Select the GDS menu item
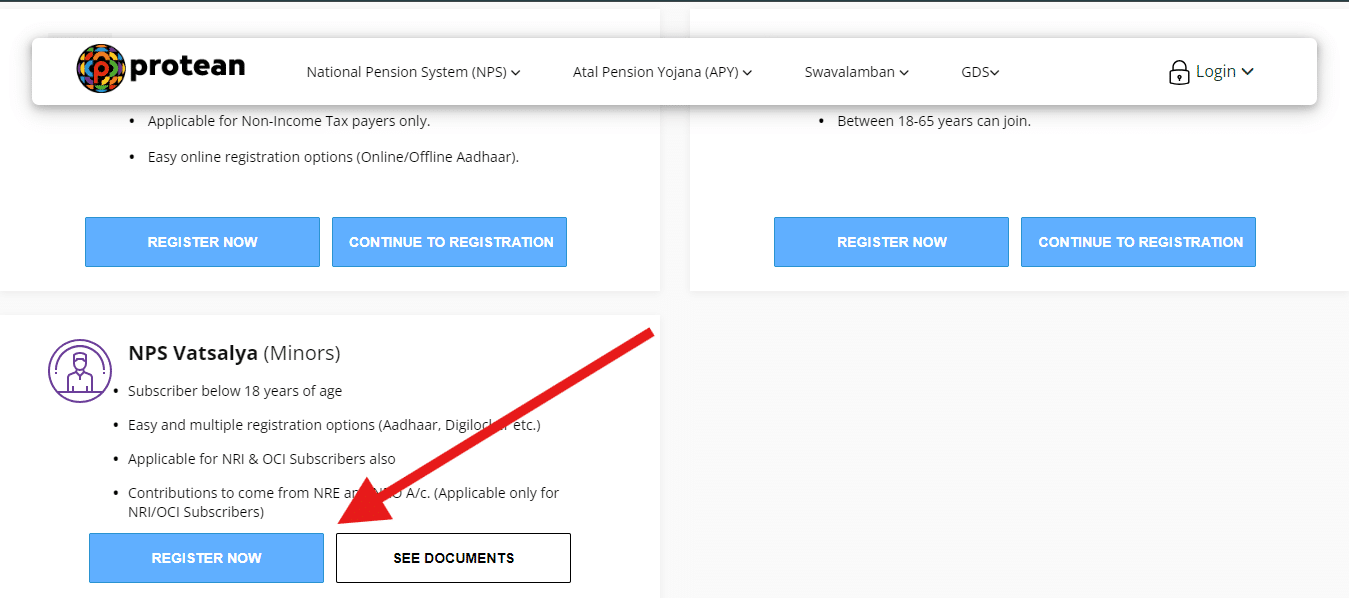 973,72
